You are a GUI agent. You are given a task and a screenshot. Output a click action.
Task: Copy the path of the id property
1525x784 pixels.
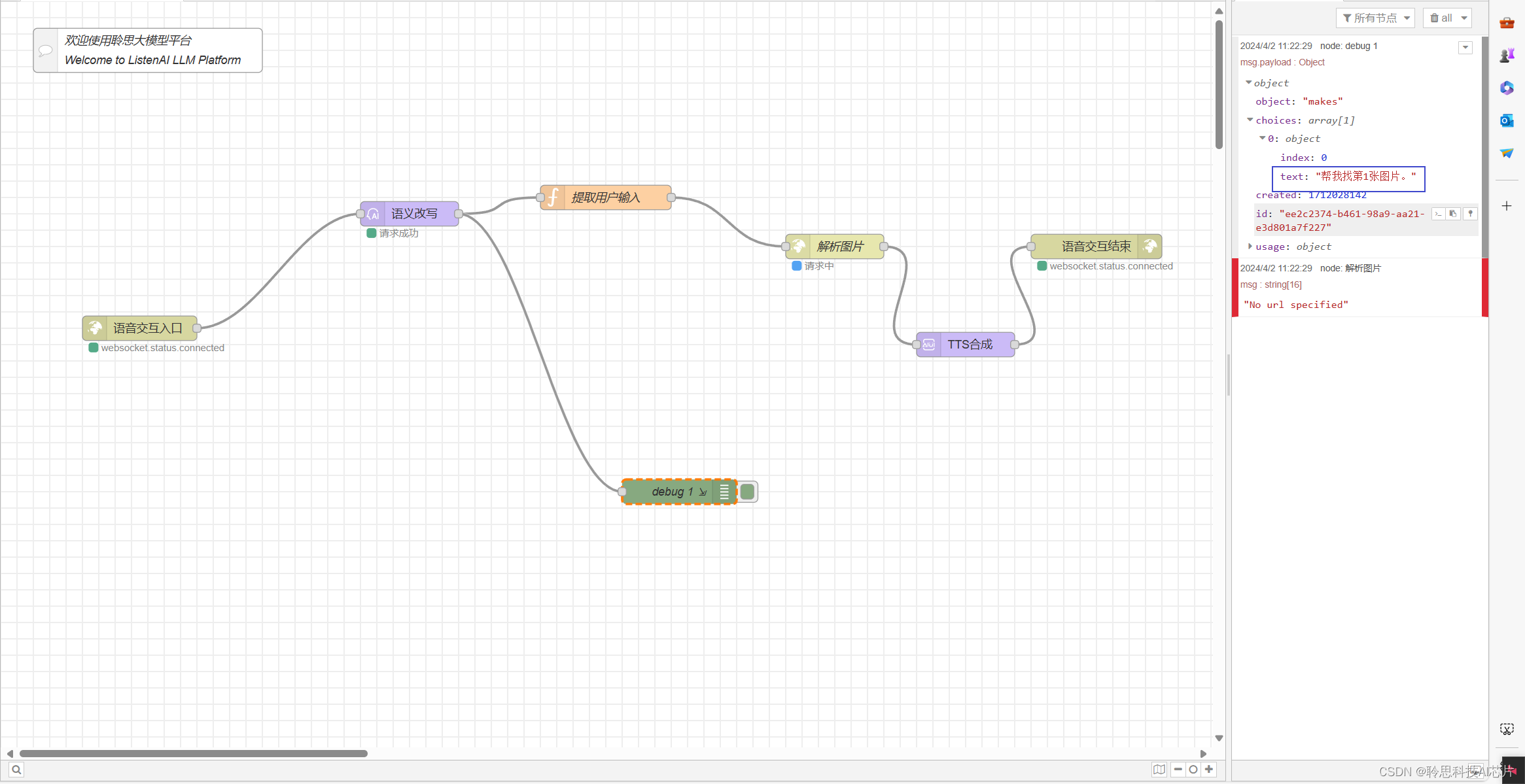[x=1438, y=214]
